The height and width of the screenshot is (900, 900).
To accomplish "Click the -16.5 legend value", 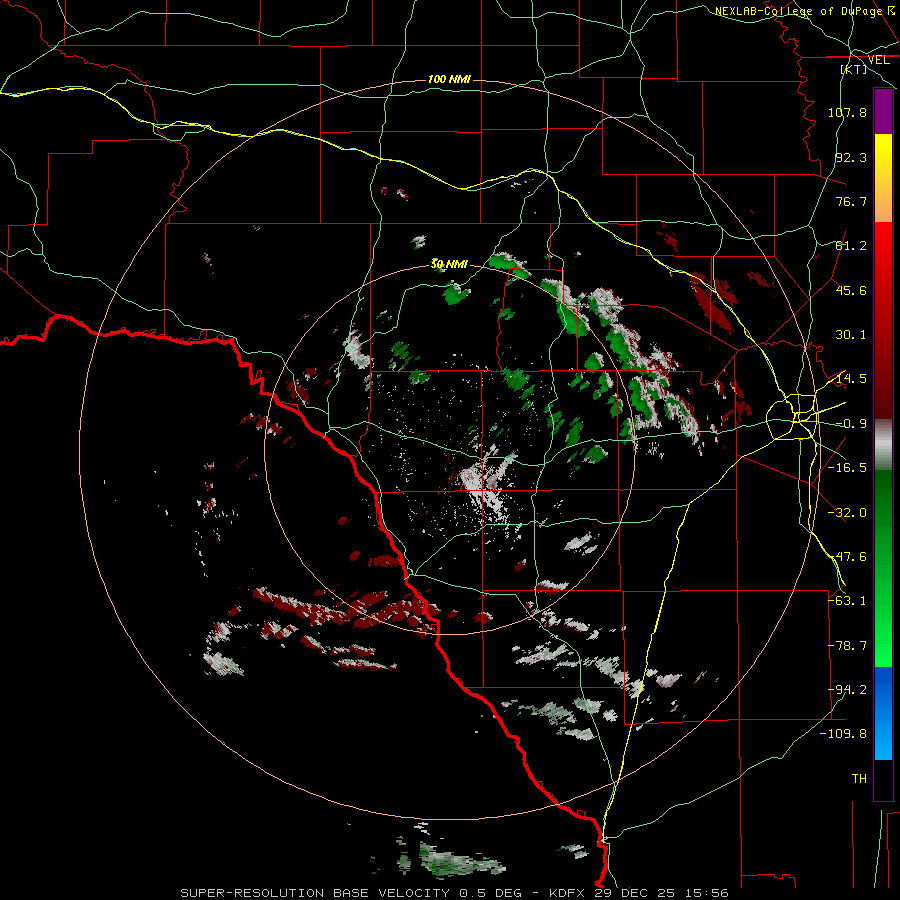I will click(x=847, y=468).
